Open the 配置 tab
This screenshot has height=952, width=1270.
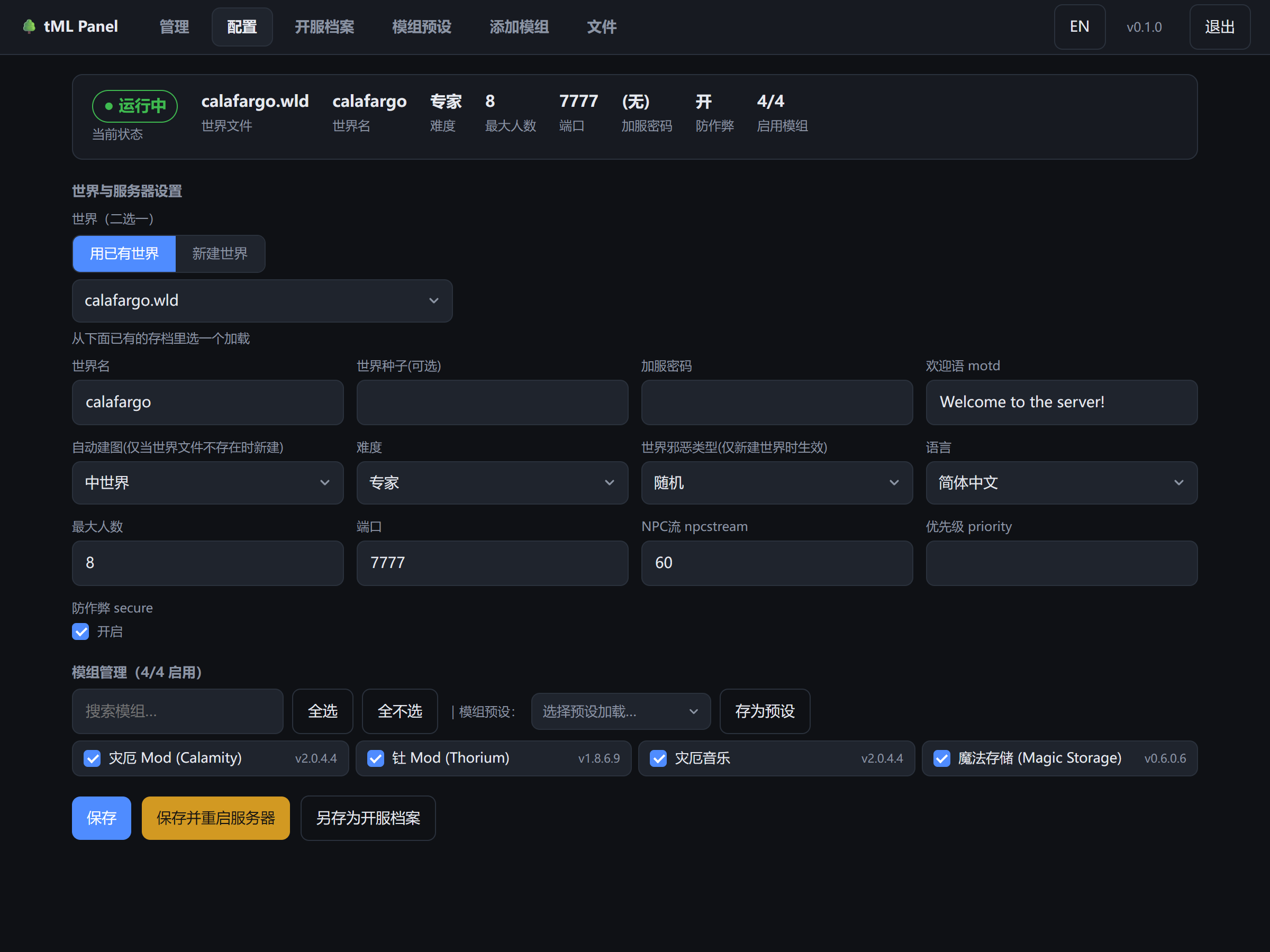point(242,27)
